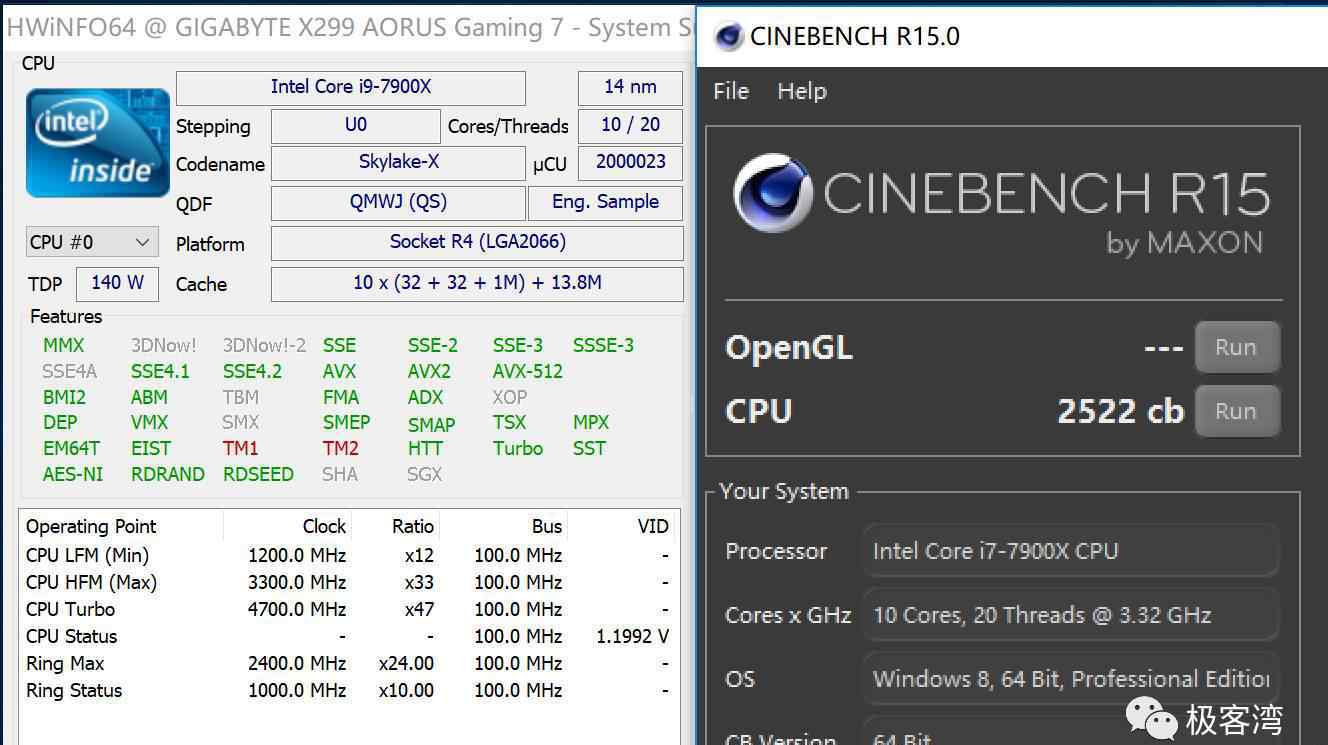This screenshot has width=1328, height=745.
Task: Run the OpenGL benchmark
Action: [x=1237, y=347]
